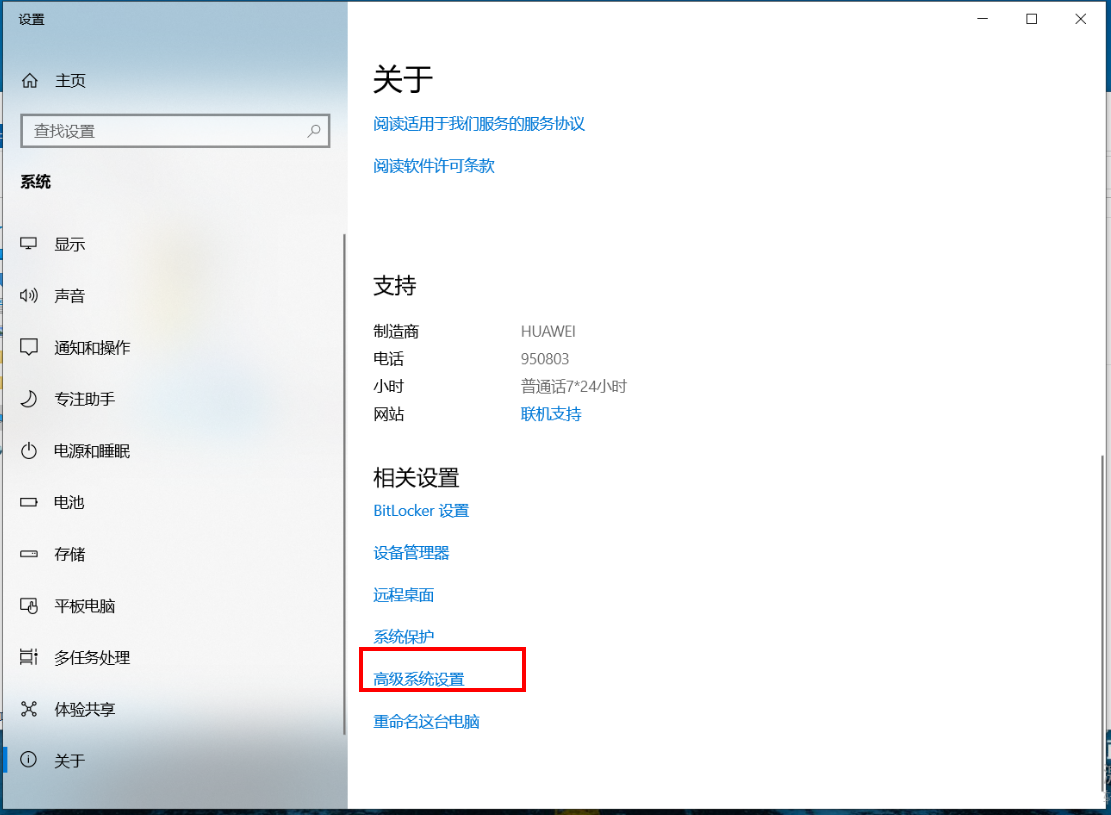Image resolution: width=1111 pixels, height=815 pixels.
Task: Click the 普通话7*24小时 hours text
Action: 574,386
